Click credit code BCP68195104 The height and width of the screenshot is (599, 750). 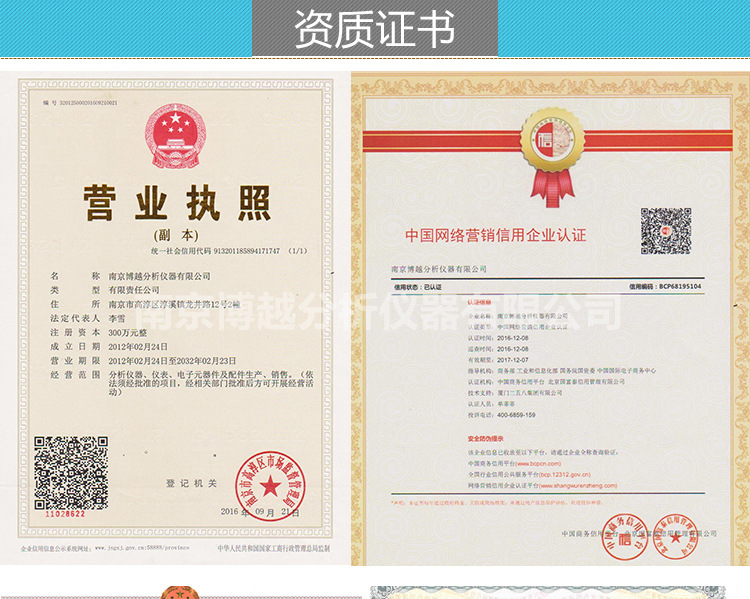pyautogui.click(x=680, y=287)
